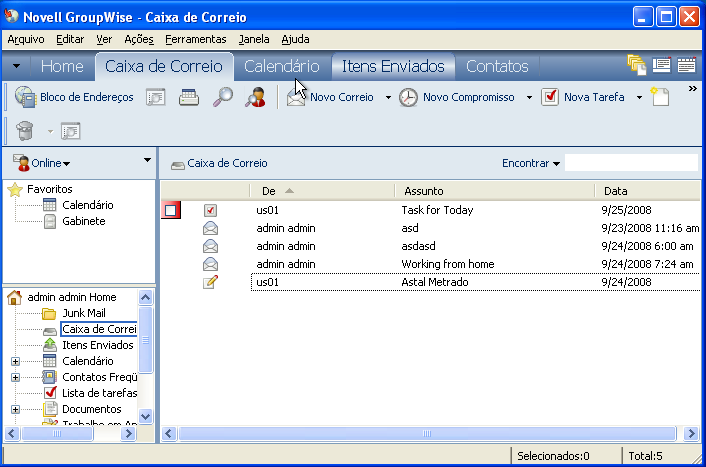Screen dimensions: 706x467
Task: Expand the Novo Correio dropdown arrow
Action: 388,98
